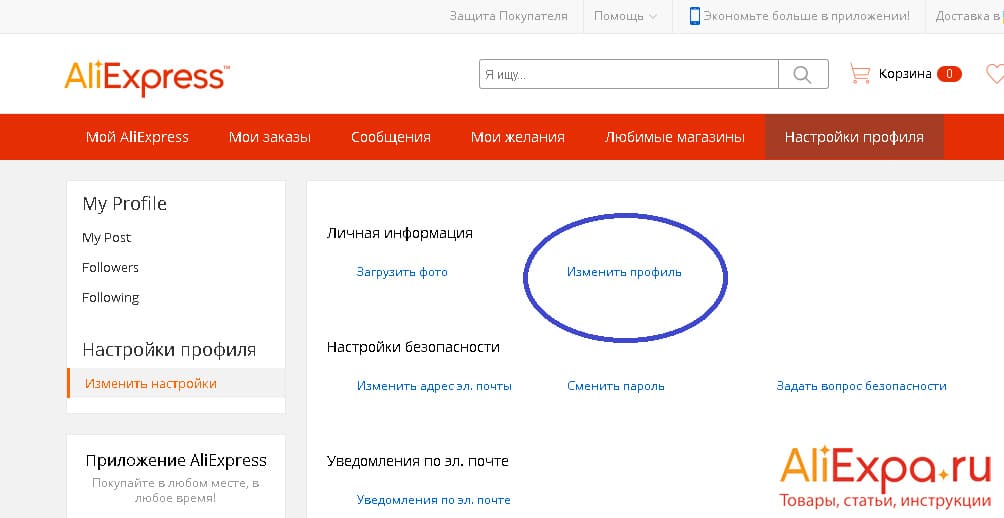Open Задать вопрос безопасности link
The image size is (1004, 518).
click(x=861, y=386)
